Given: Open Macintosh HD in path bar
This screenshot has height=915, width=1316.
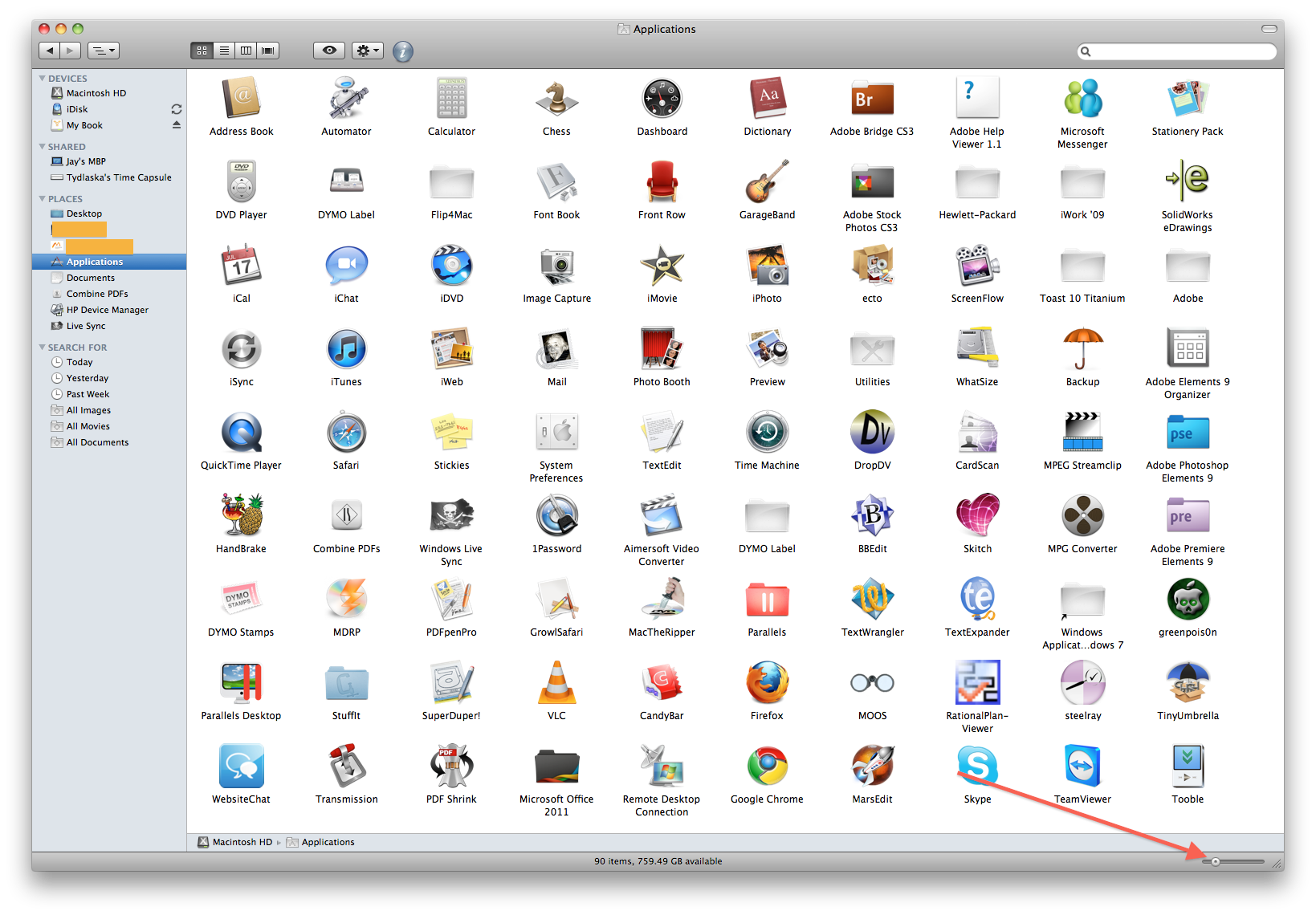Looking at the screenshot, I should [235, 842].
